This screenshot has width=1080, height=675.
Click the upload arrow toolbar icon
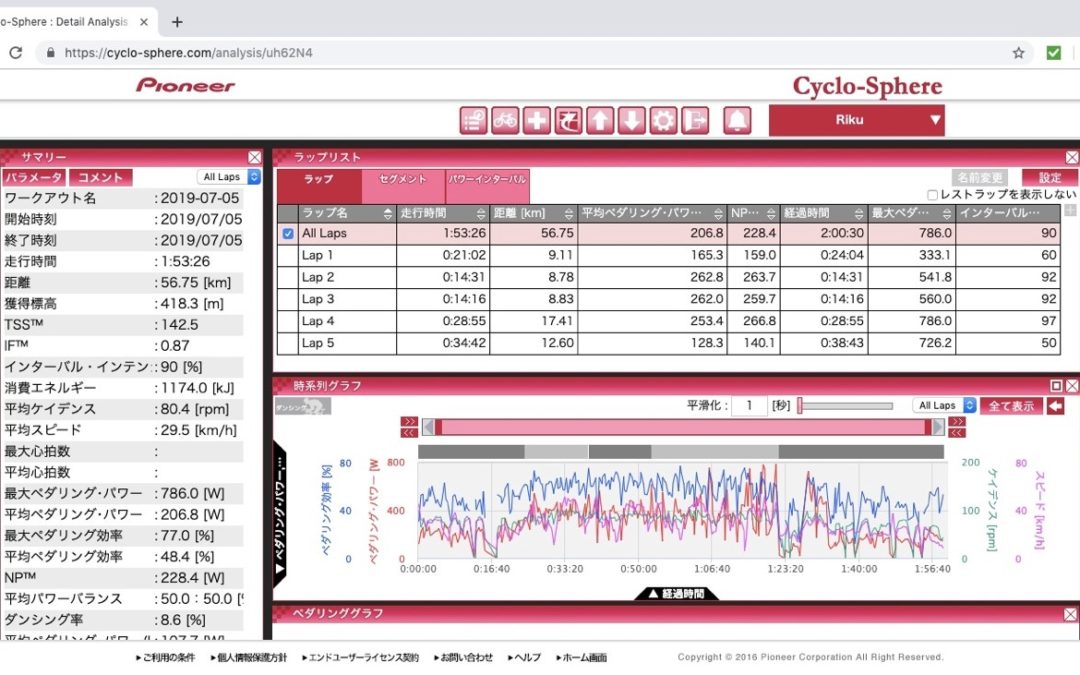600,121
